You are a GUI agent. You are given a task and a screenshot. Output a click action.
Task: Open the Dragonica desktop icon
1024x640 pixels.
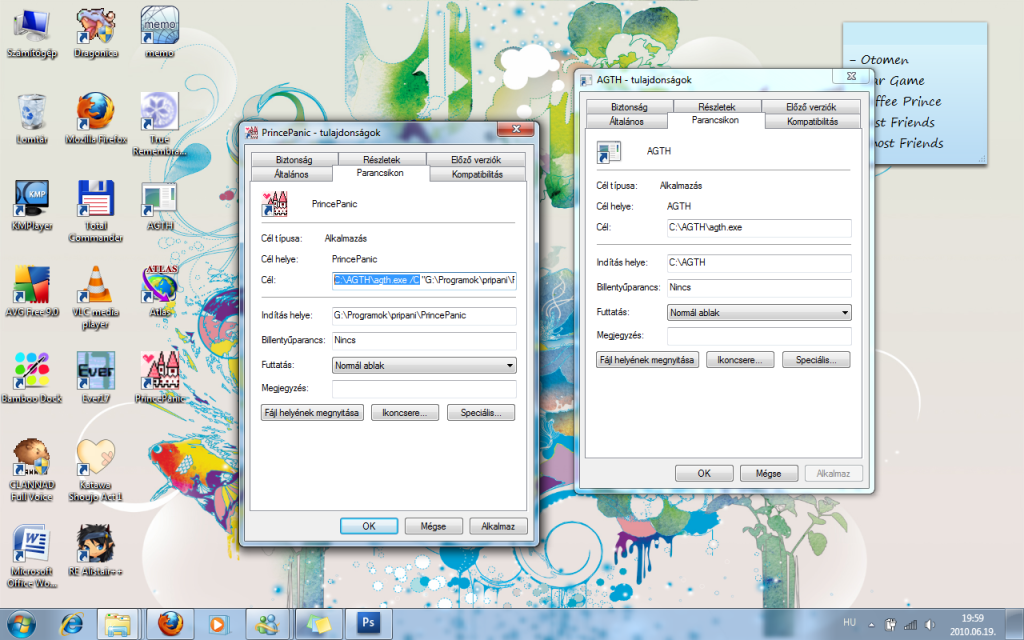point(95,28)
